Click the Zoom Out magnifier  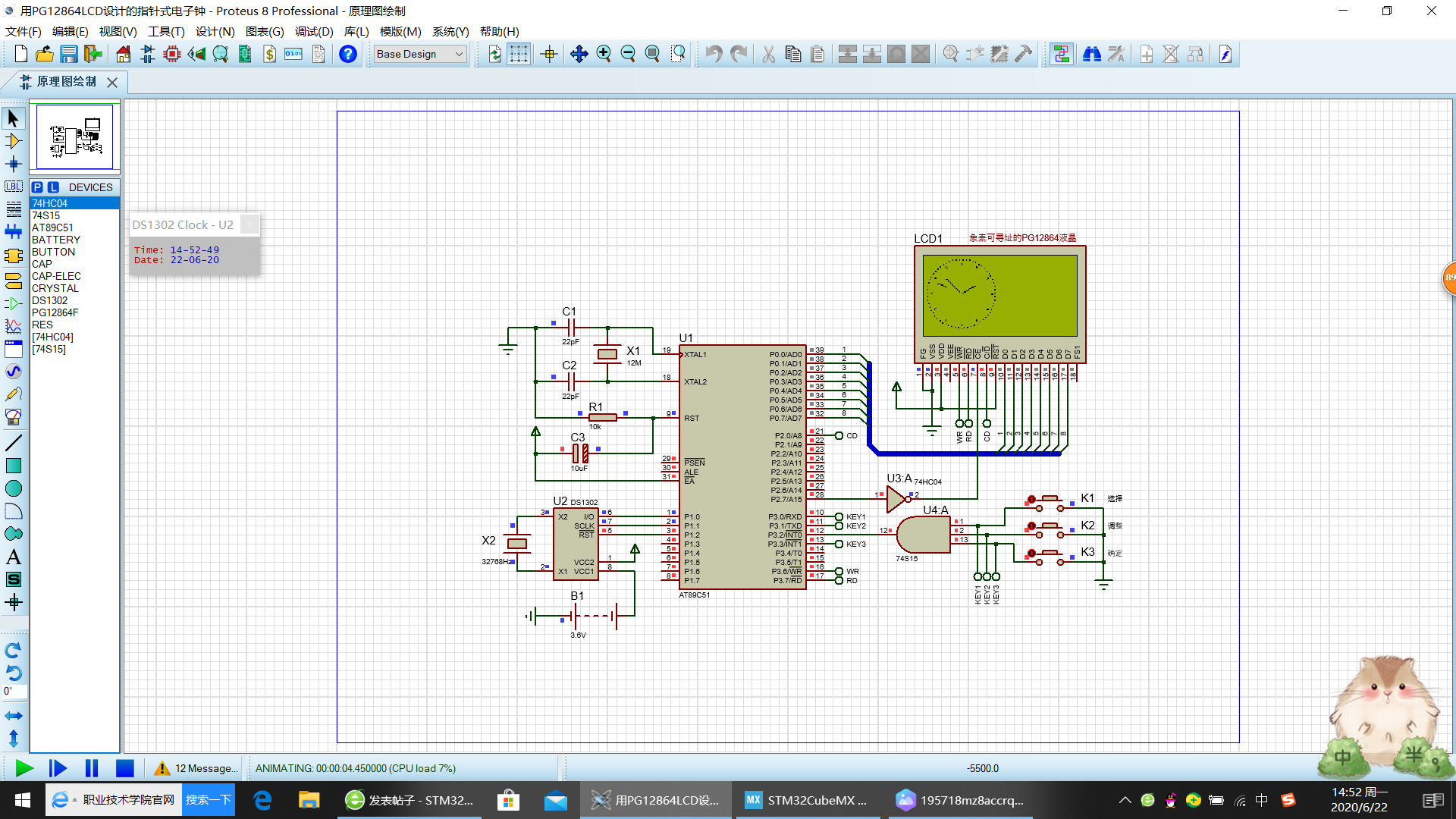[628, 54]
